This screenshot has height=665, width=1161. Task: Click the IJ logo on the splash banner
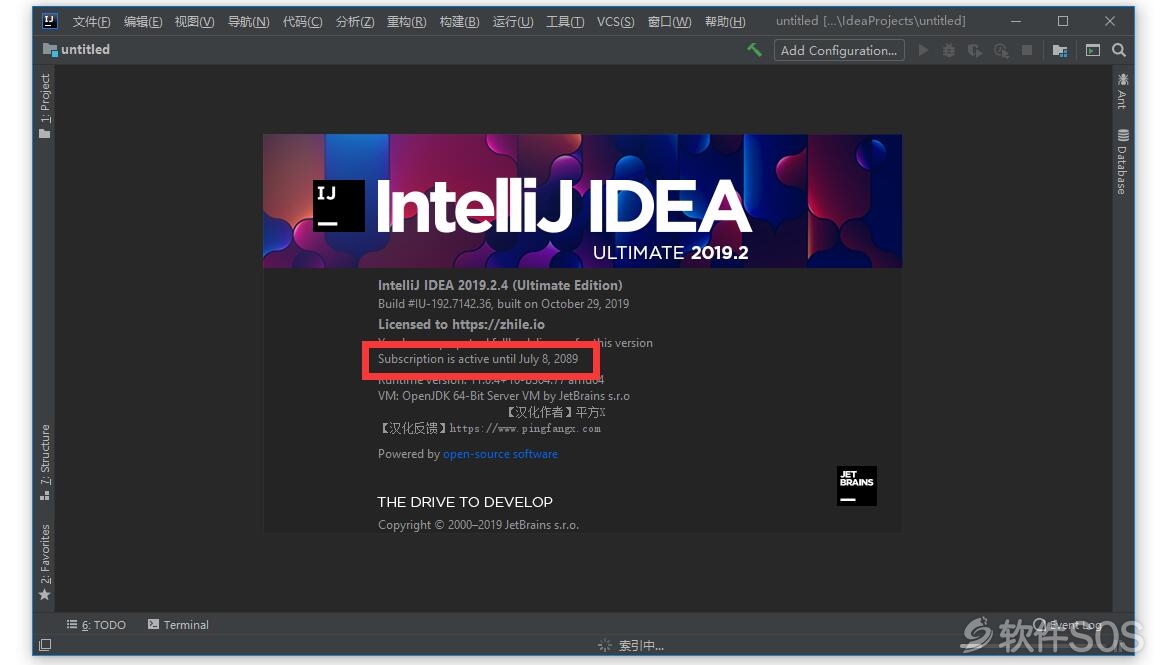pos(338,206)
